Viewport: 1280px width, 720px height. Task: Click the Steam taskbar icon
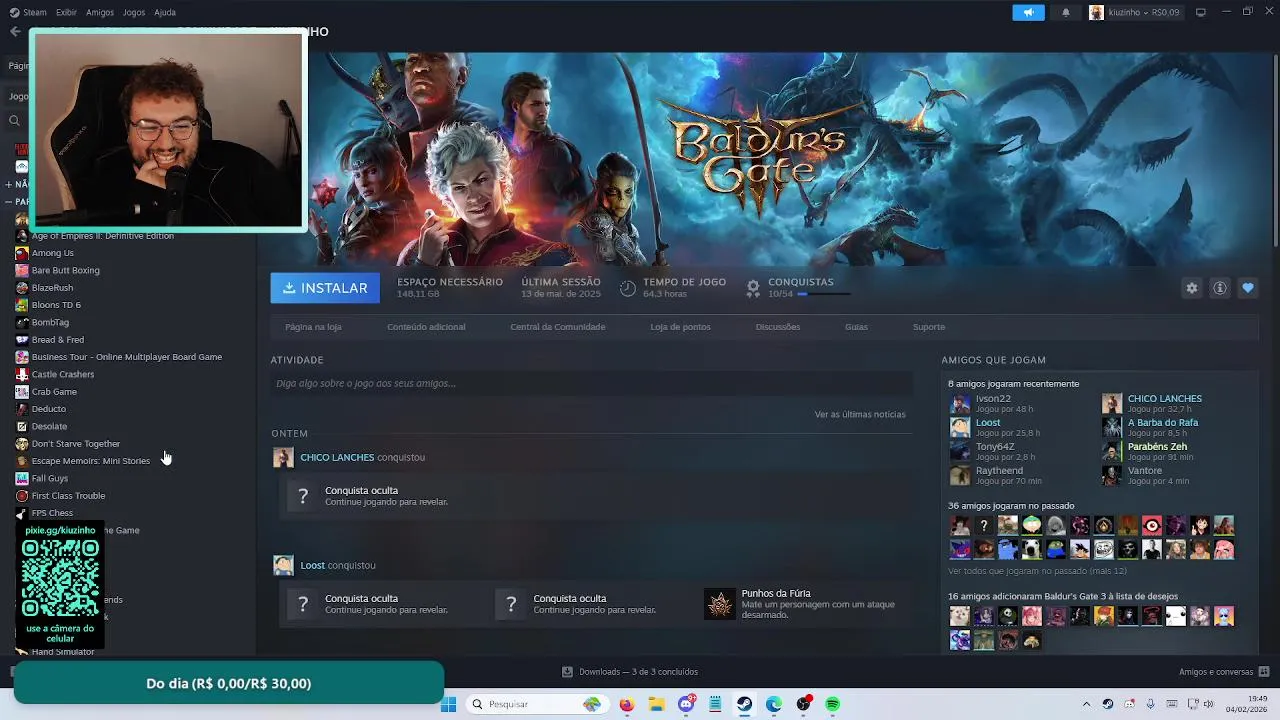click(745, 704)
